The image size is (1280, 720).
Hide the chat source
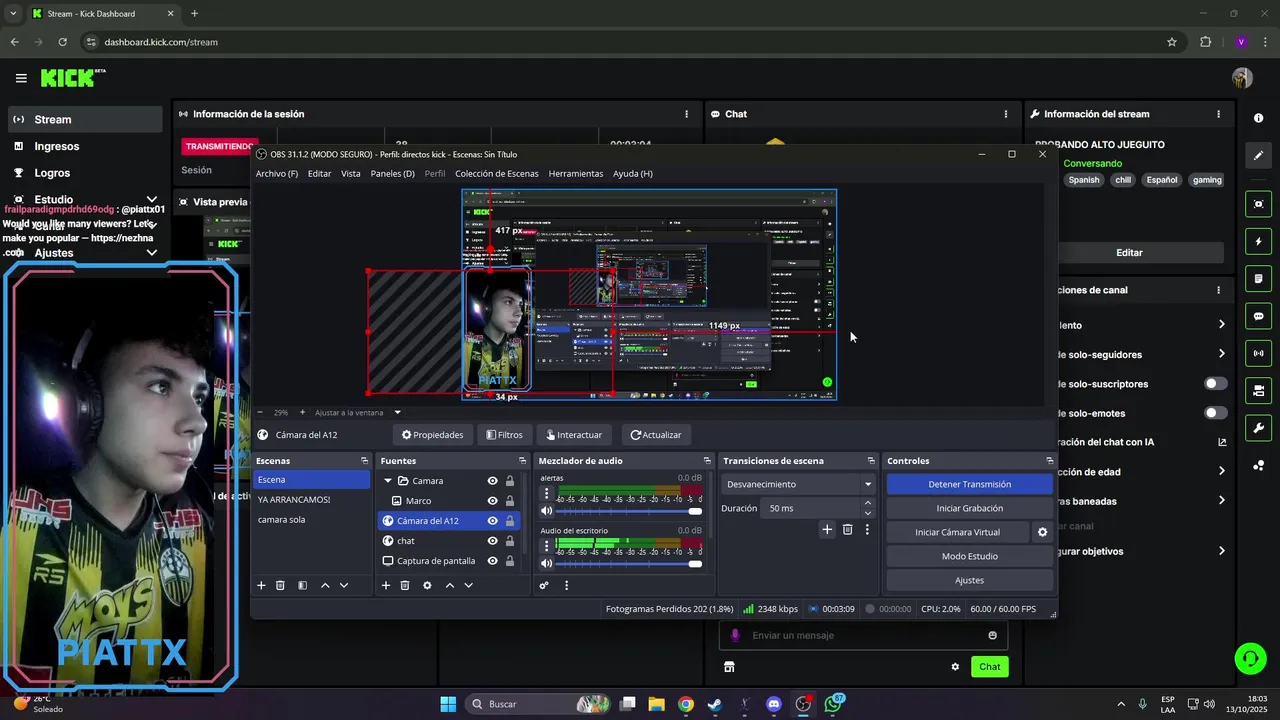(492, 541)
